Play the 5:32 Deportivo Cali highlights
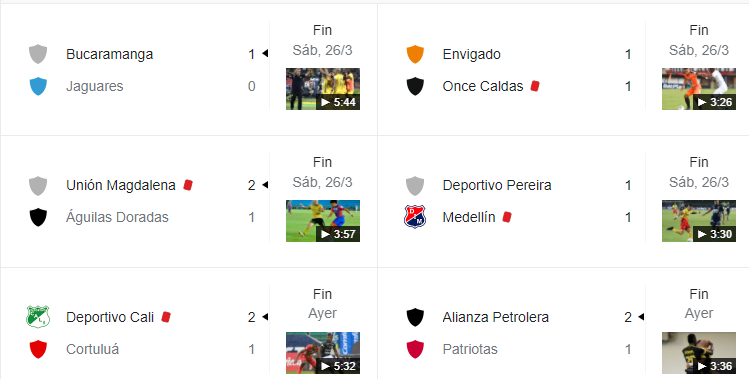This screenshot has width=749, height=379. click(x=323, y=353)
